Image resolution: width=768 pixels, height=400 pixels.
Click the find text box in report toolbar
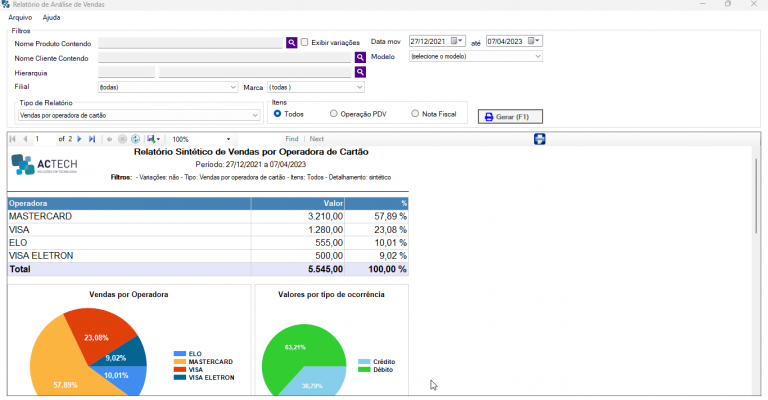pyautogui.click(x=257, y=139)
